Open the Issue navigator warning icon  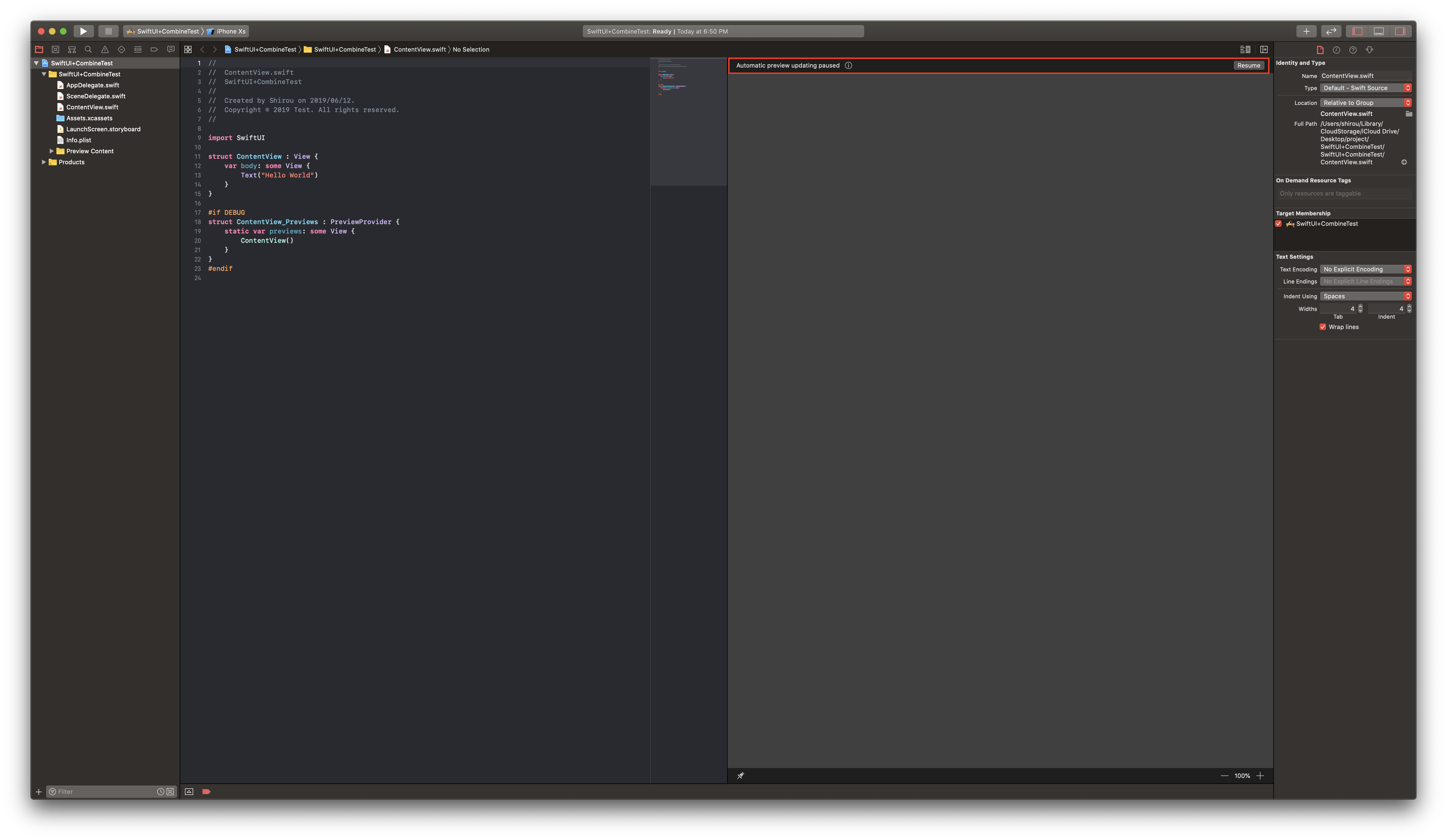pyautogui.click(x=104, y=49)
